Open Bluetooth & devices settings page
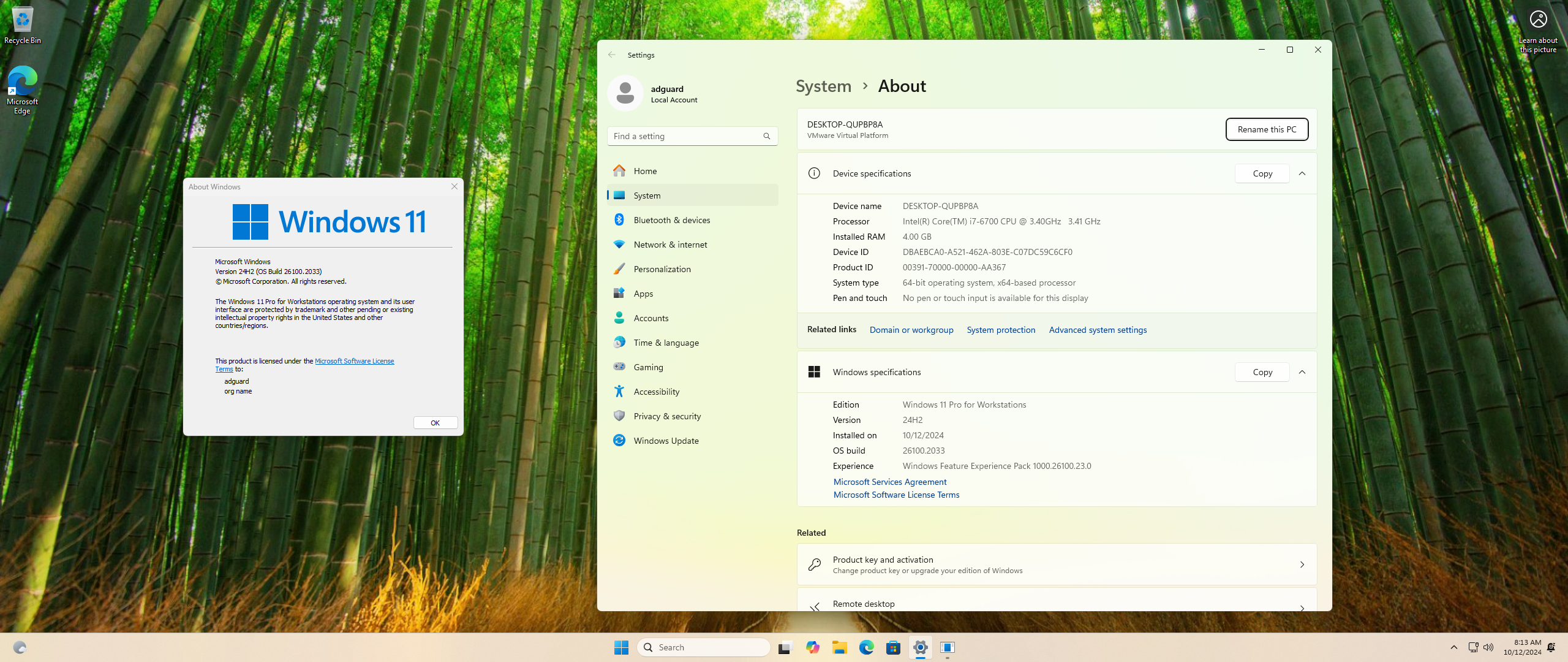The image size is (1568, 662). pyautogui.click(x=693, y=219)
